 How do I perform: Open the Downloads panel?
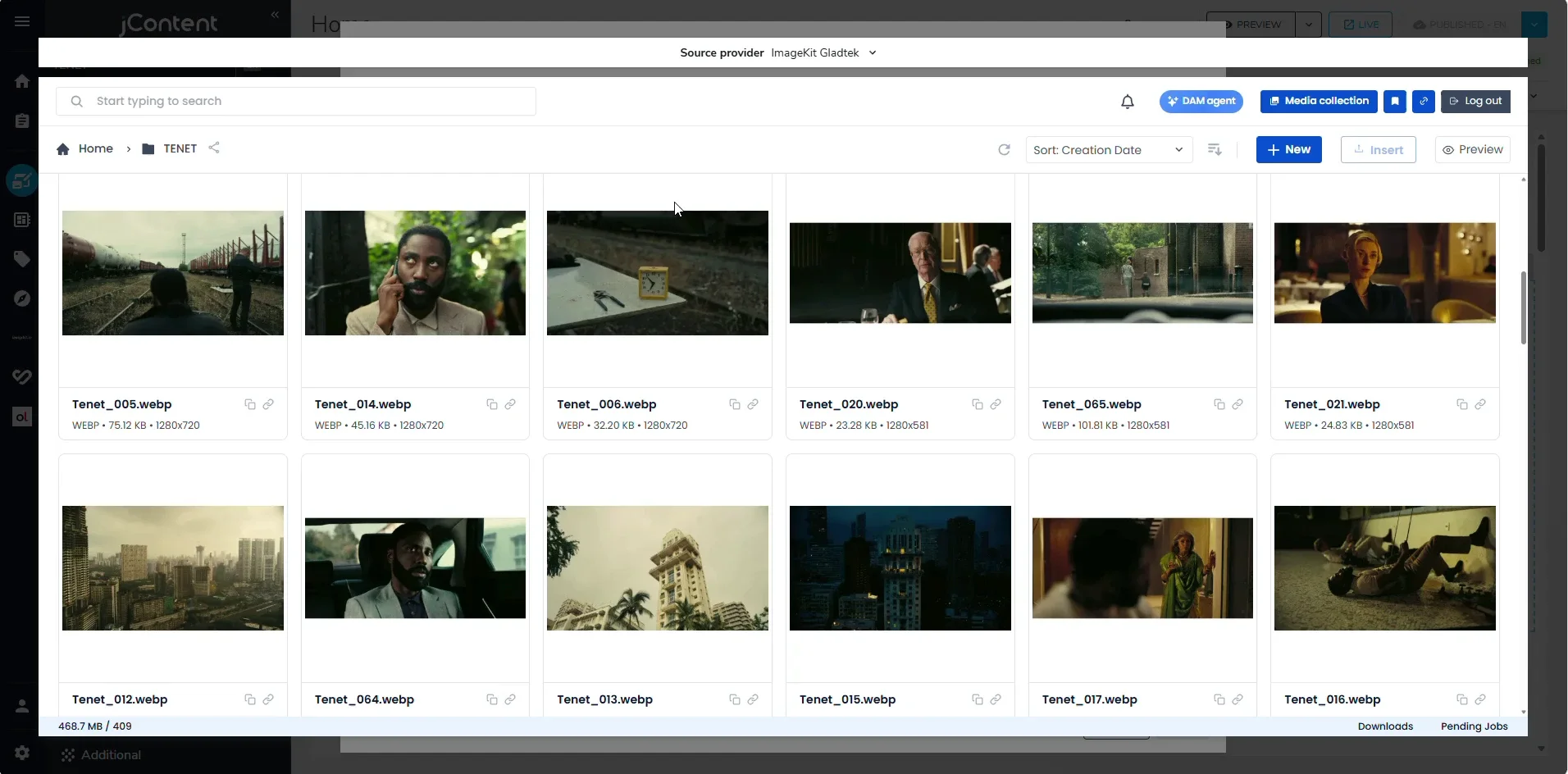[x=1385, y=726]
